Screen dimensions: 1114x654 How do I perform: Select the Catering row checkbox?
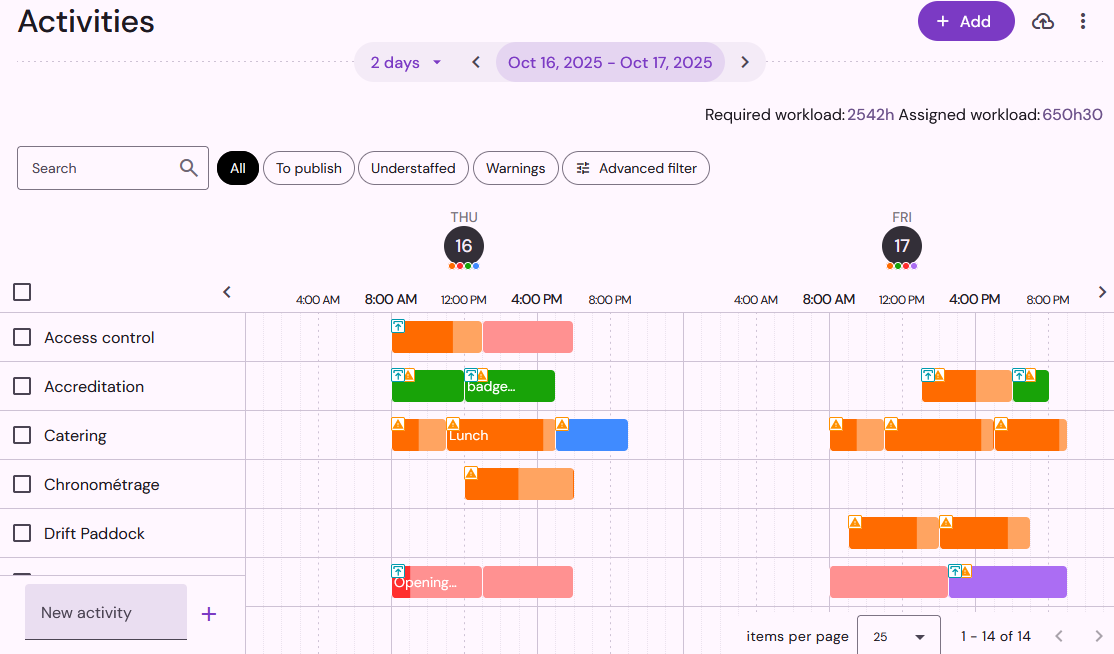22,435
